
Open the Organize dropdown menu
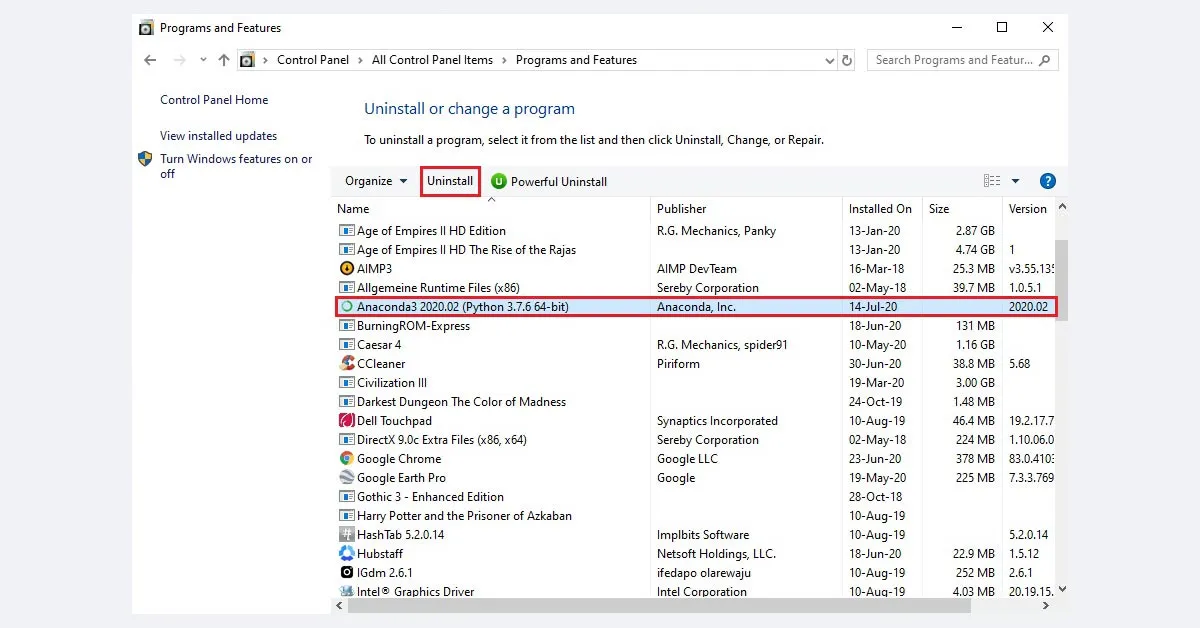click(374, 181)
